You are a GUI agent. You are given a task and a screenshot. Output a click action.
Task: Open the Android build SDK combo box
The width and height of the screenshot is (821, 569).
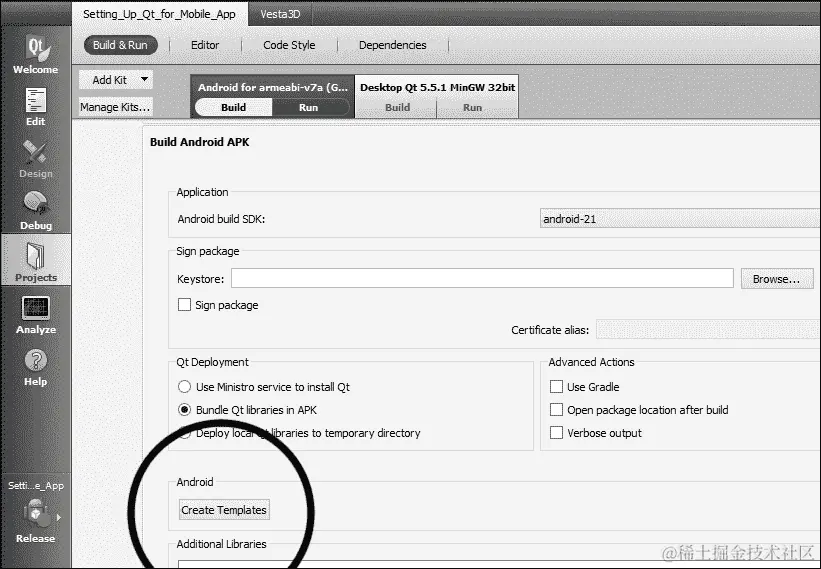coord(680,219)
